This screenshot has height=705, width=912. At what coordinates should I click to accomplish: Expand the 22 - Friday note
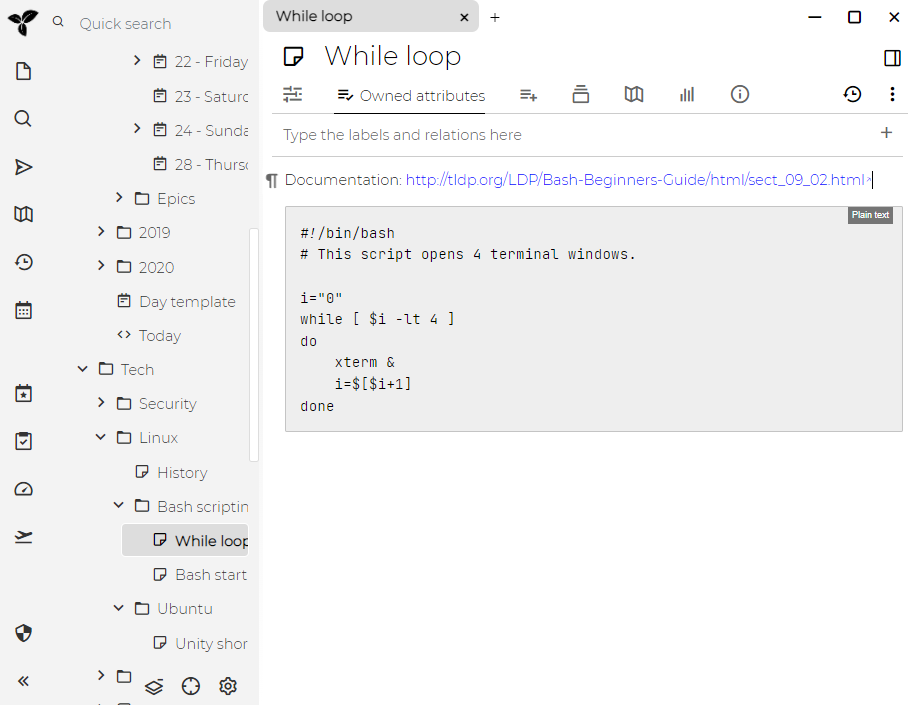click(137, 60)
